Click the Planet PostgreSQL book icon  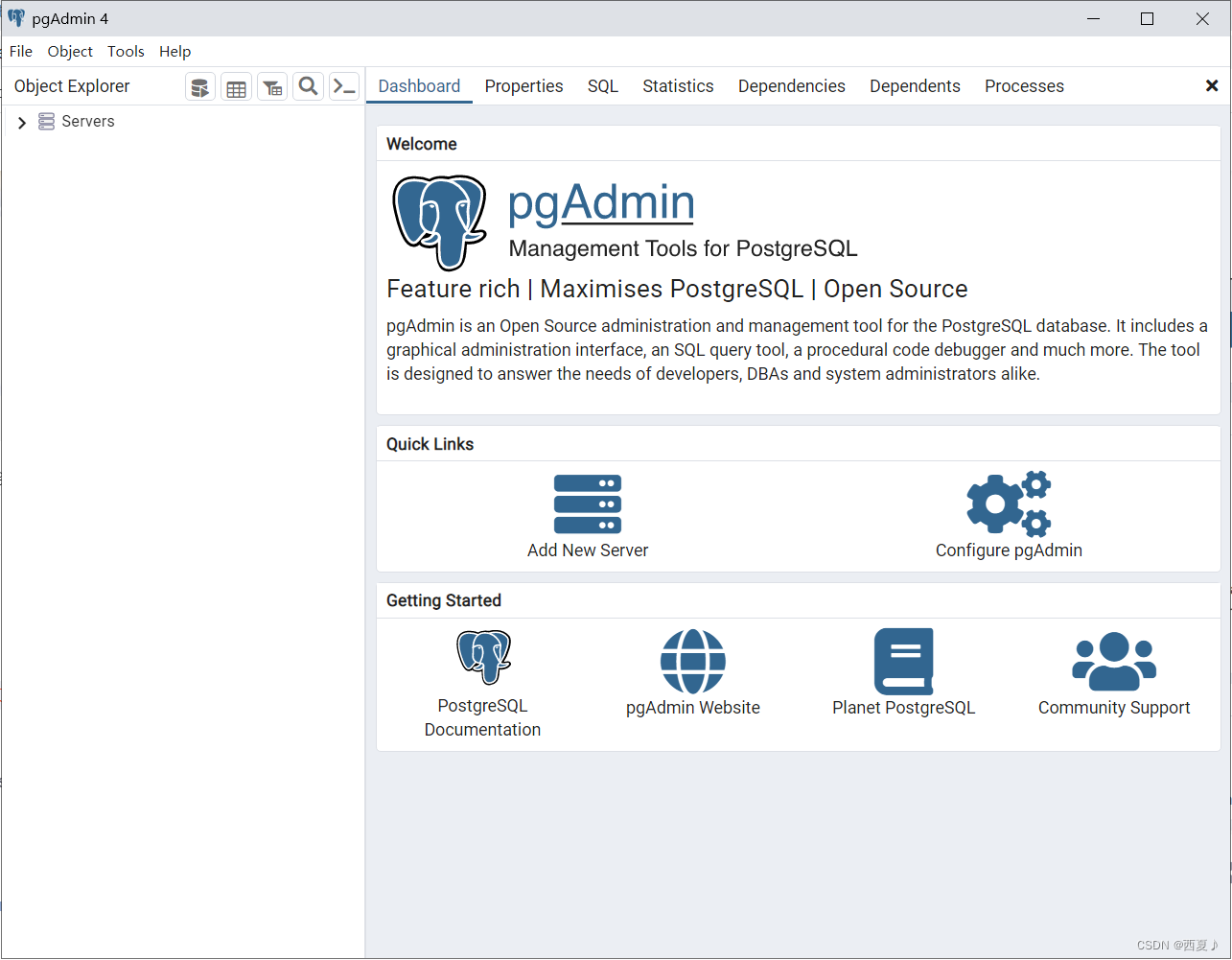(904, 661)
